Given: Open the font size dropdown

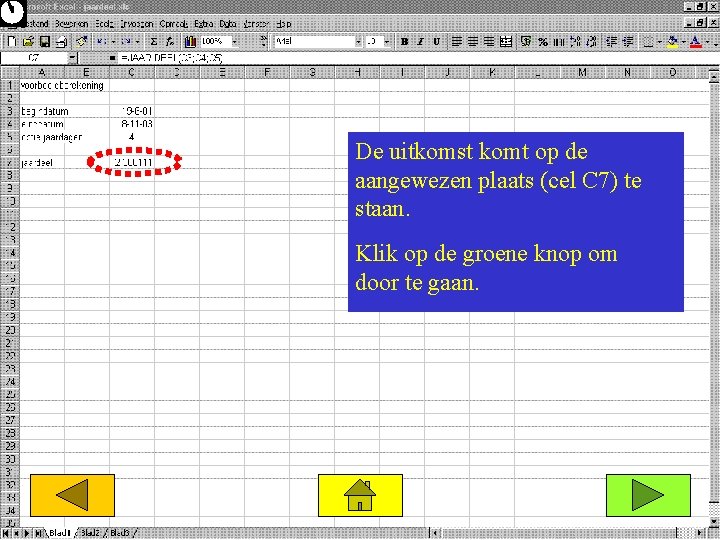Looking at the screenshot, I should [x=387, y=42].
